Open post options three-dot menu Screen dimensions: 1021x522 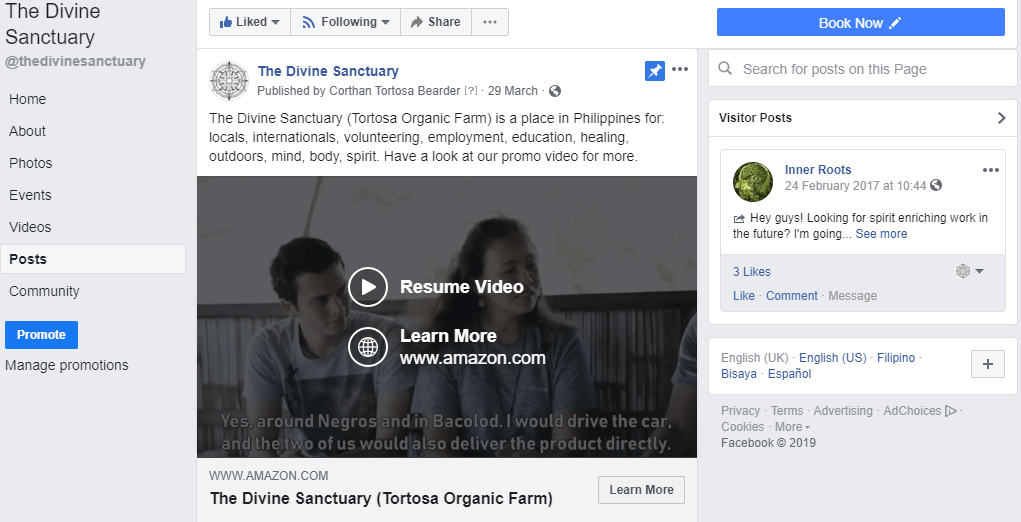680,70
